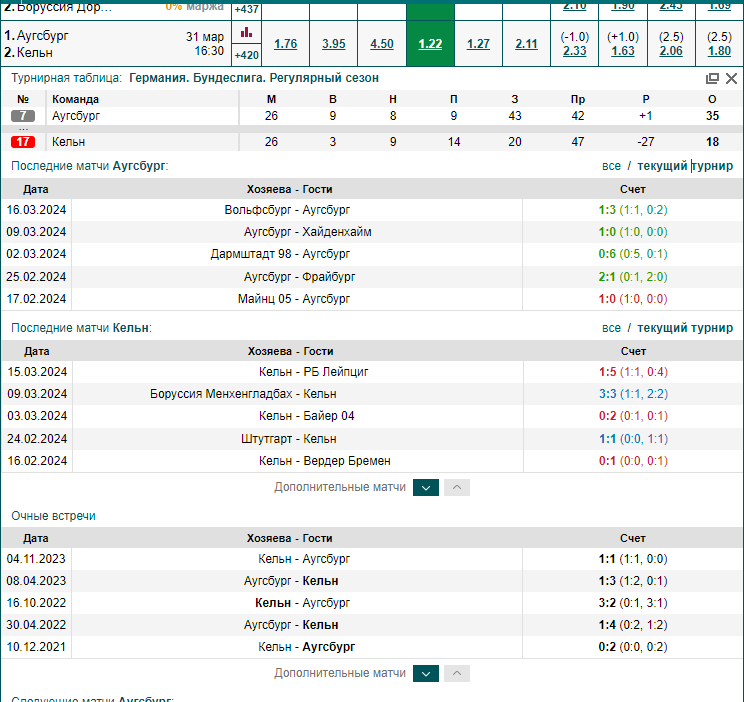Screen dimensions: 744x702
Task: Select odds 1.76 for Аугсбург win
Action: [x=286, y=44]
